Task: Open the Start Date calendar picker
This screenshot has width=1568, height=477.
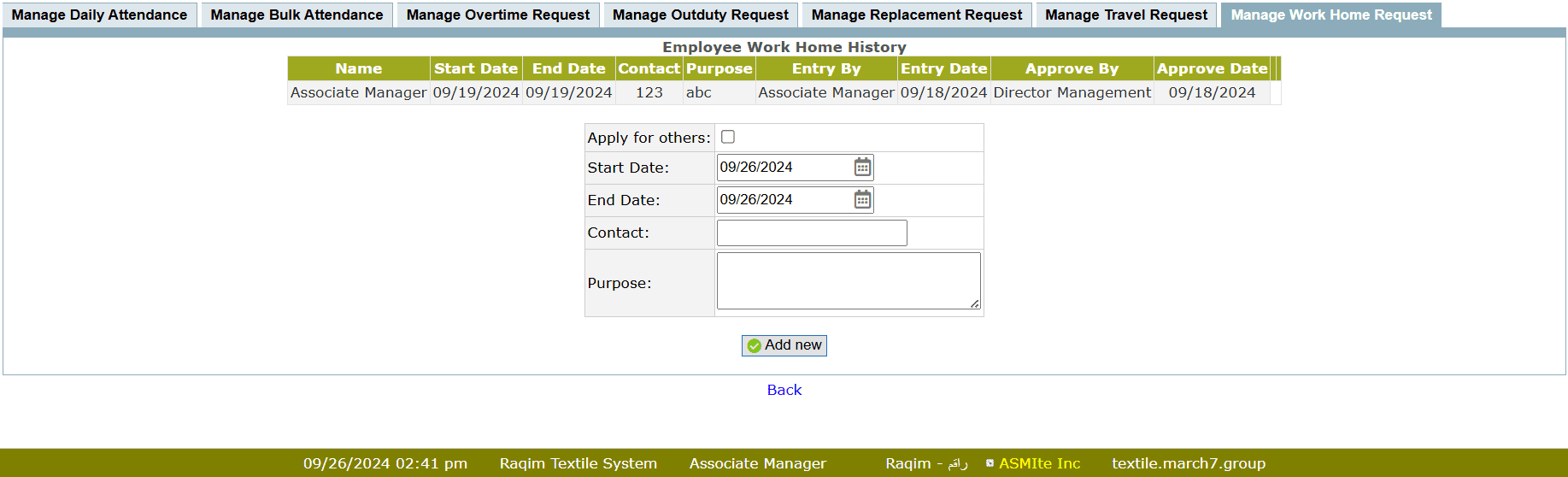Action: click(862, 168)
